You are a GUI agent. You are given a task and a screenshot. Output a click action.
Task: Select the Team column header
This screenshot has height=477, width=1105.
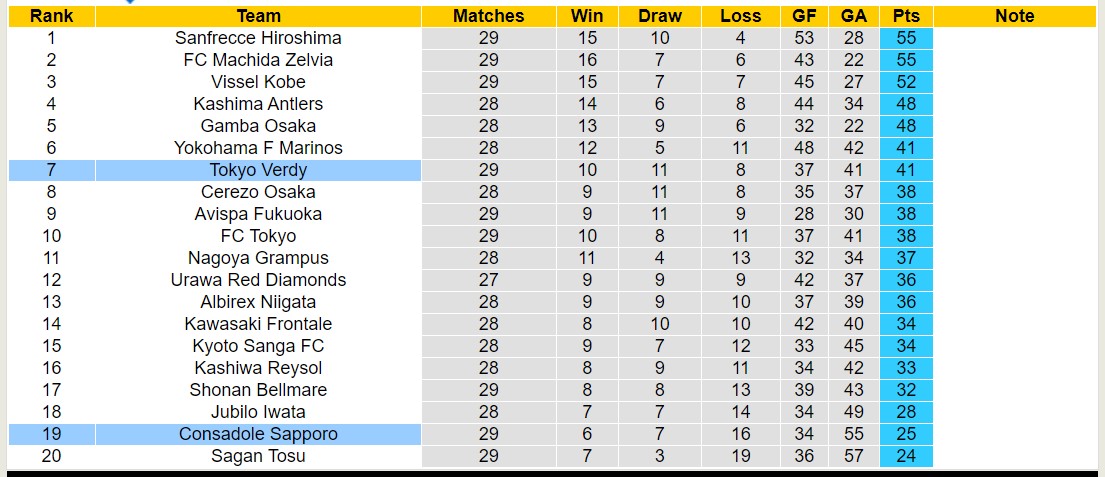click(258, 16)
